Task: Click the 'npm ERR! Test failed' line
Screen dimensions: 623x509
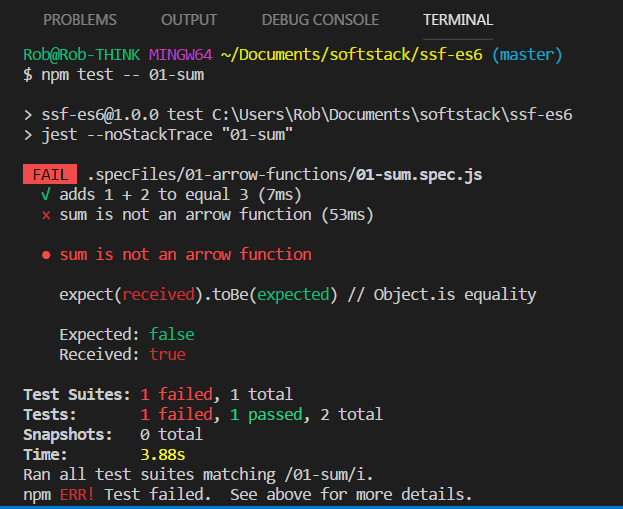Action: click(248, 494)
